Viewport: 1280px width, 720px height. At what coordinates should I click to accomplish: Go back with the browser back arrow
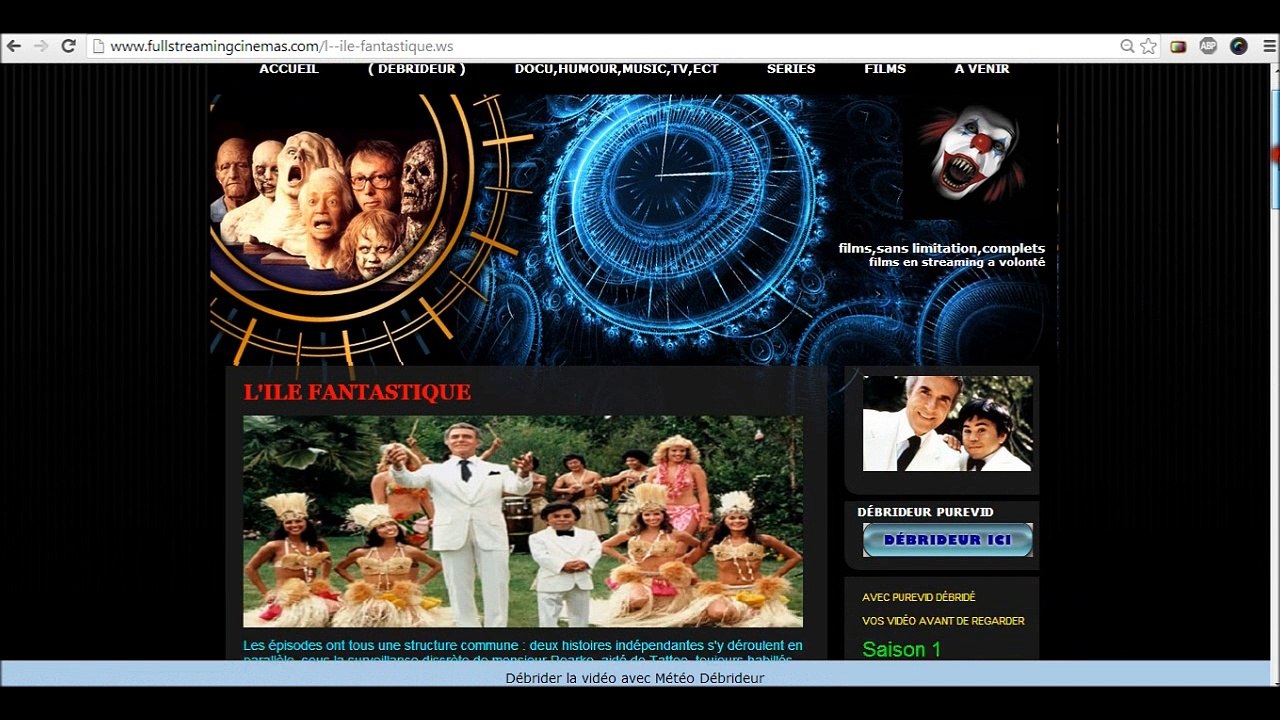tap(14, 46)
